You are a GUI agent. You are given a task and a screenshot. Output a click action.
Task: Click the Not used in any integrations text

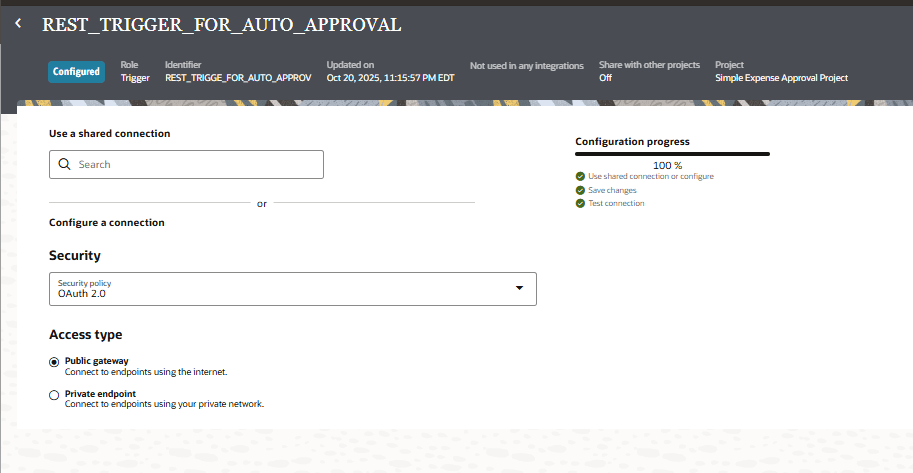(x=526, y=66)
